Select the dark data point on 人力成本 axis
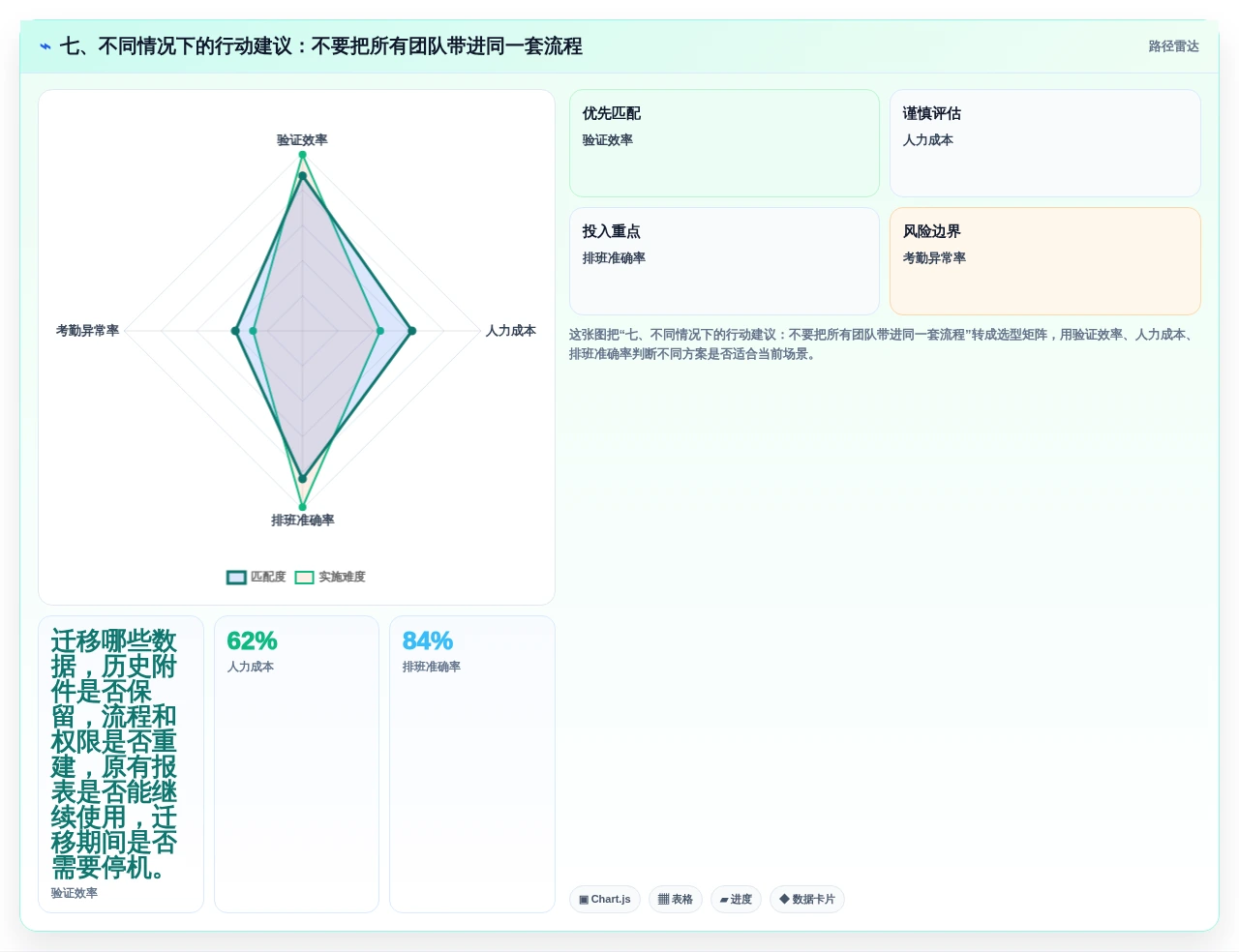1239x952 pixels. (x=411, y=331)
